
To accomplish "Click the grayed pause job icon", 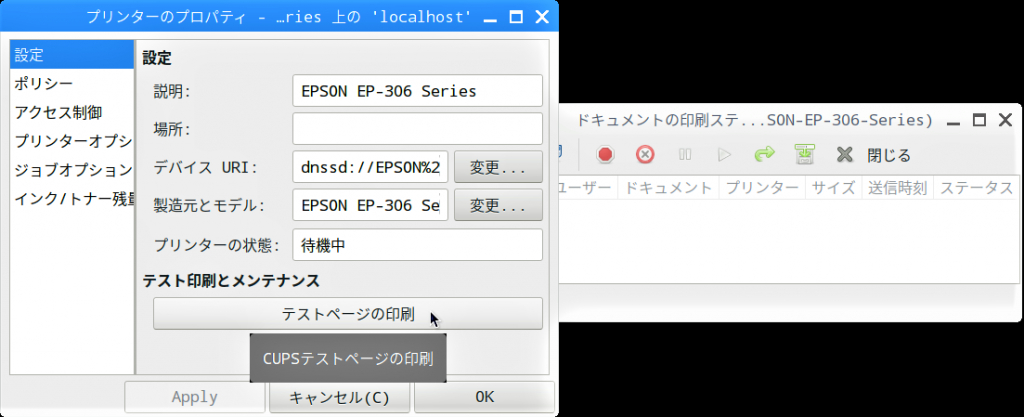I will [685, 155].
